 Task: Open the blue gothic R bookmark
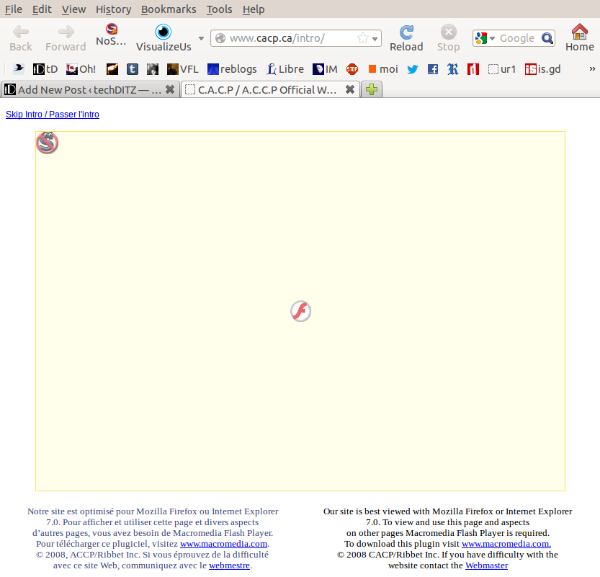point(453,69)
